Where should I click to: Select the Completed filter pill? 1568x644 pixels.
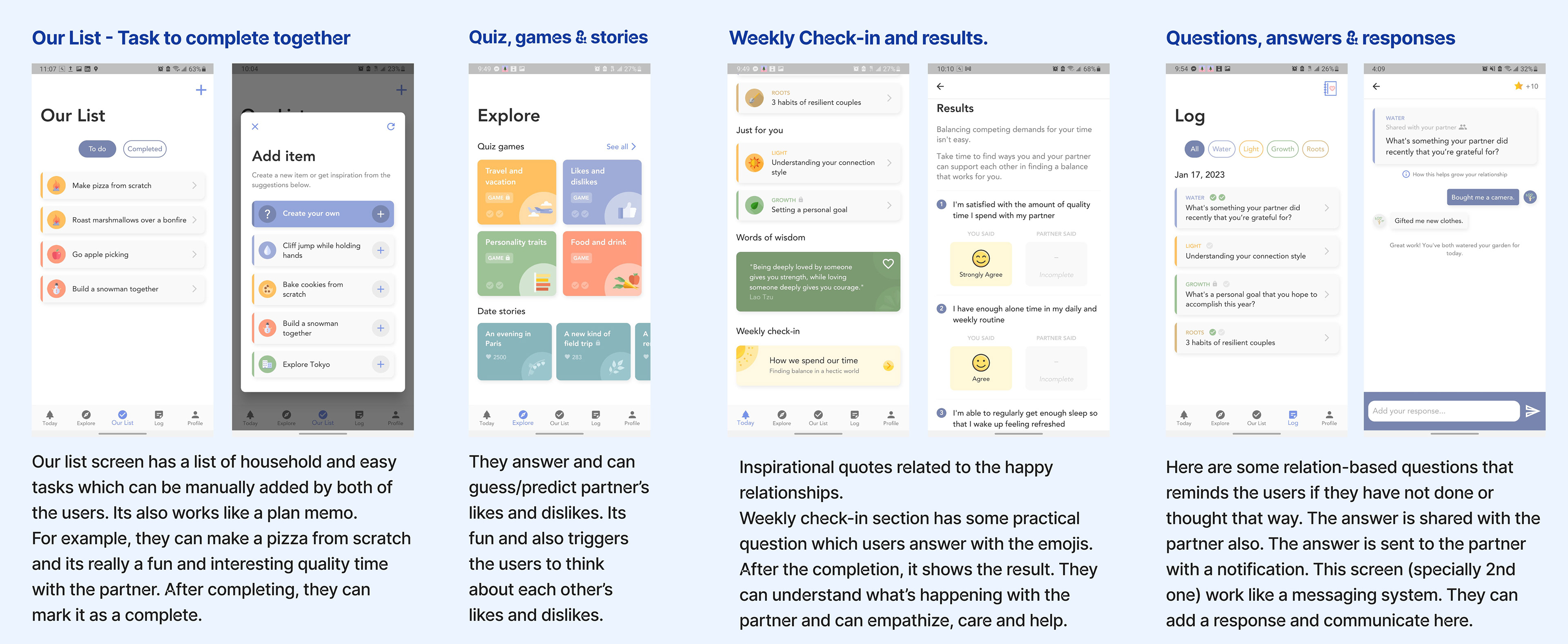tap(145, 149)
